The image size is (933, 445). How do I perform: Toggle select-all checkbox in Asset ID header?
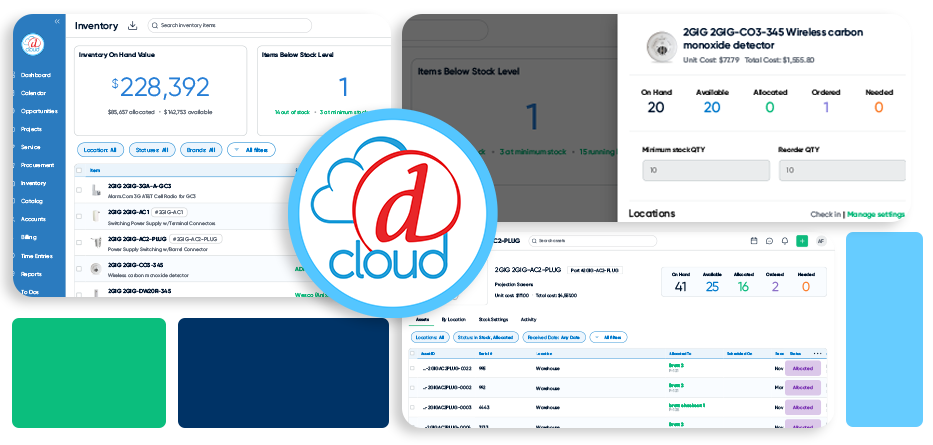[x=412, y=353]
